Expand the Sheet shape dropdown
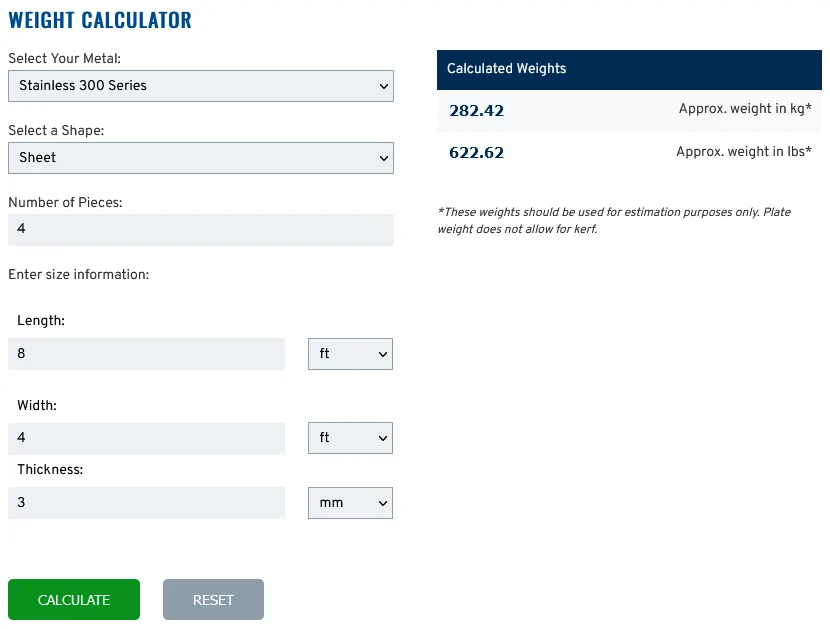 point(201,158)
